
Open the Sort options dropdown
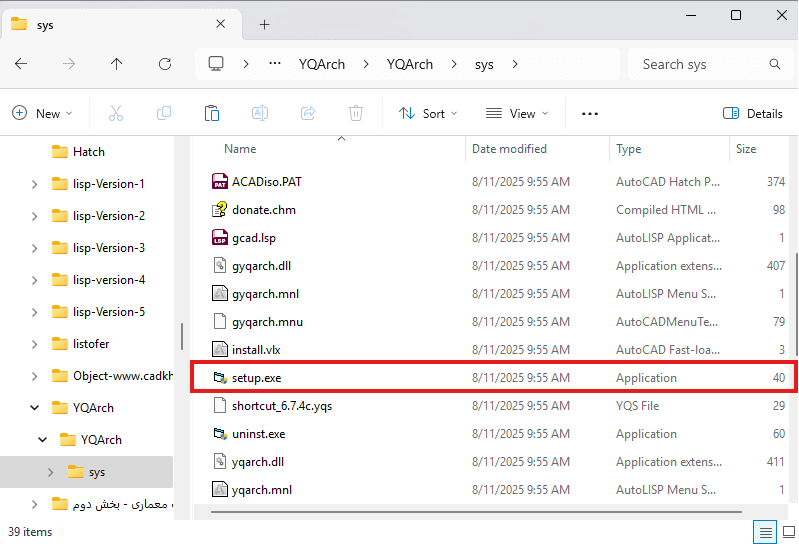pyautogui.click(x=428, y=113)
